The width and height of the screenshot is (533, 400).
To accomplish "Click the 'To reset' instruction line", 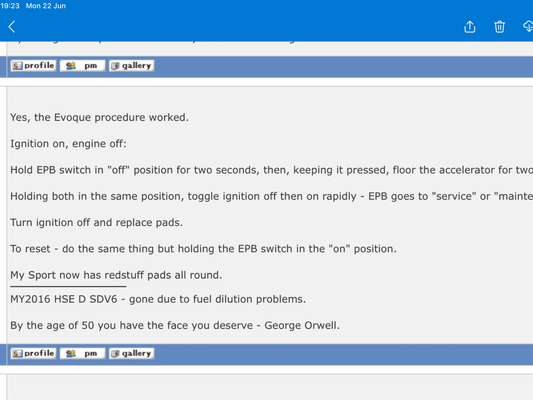I will (203, 249).
